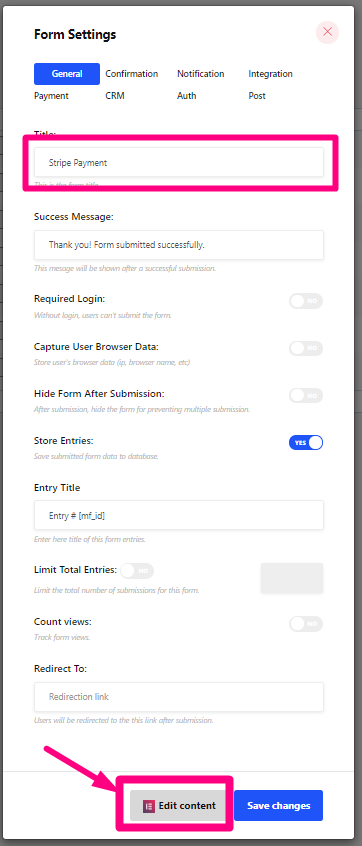Switch to the CRM tab
The height and width of the screenshot is (846, 362).
[114, 96]
